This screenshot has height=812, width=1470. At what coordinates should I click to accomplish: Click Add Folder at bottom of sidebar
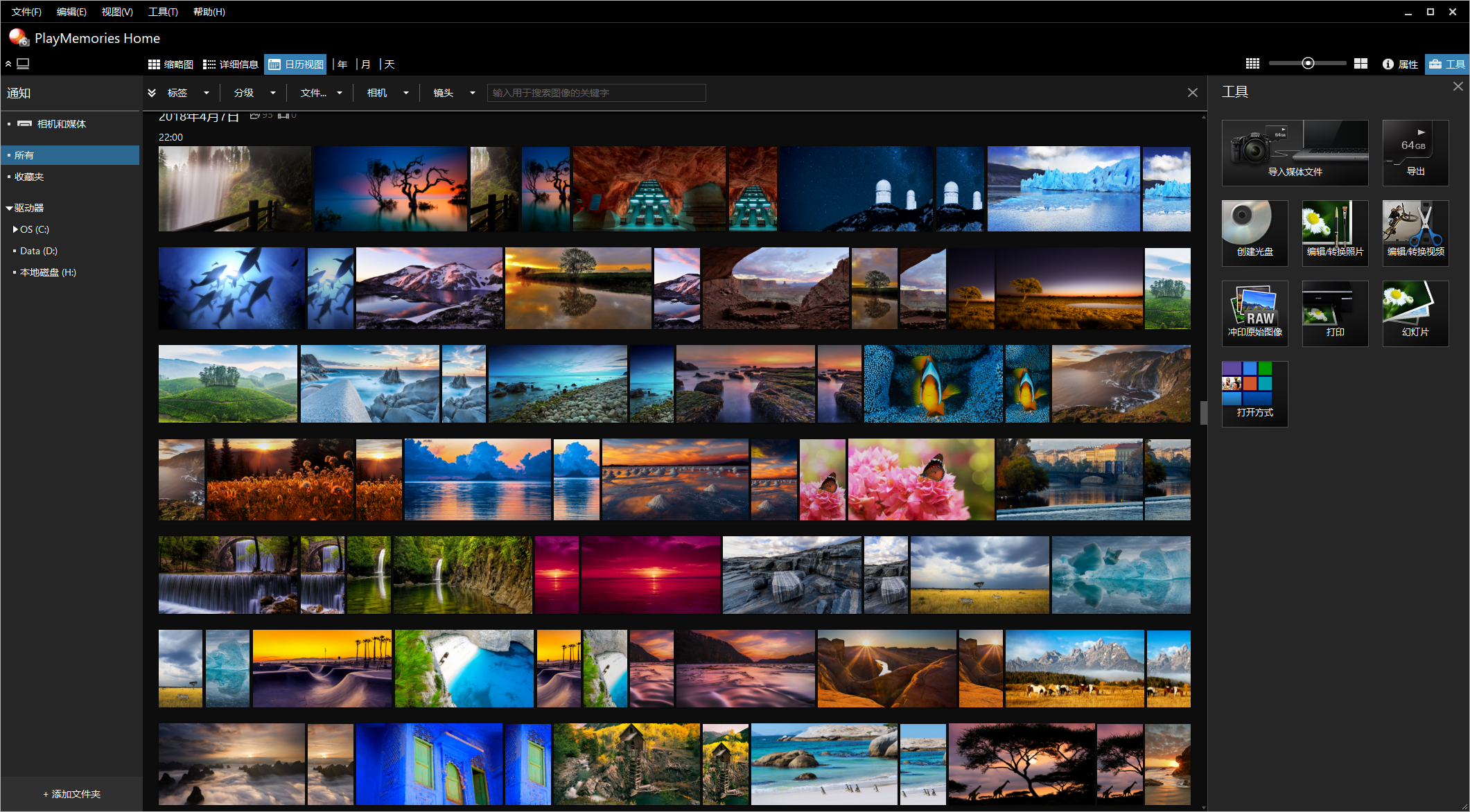tap(71, 794)
